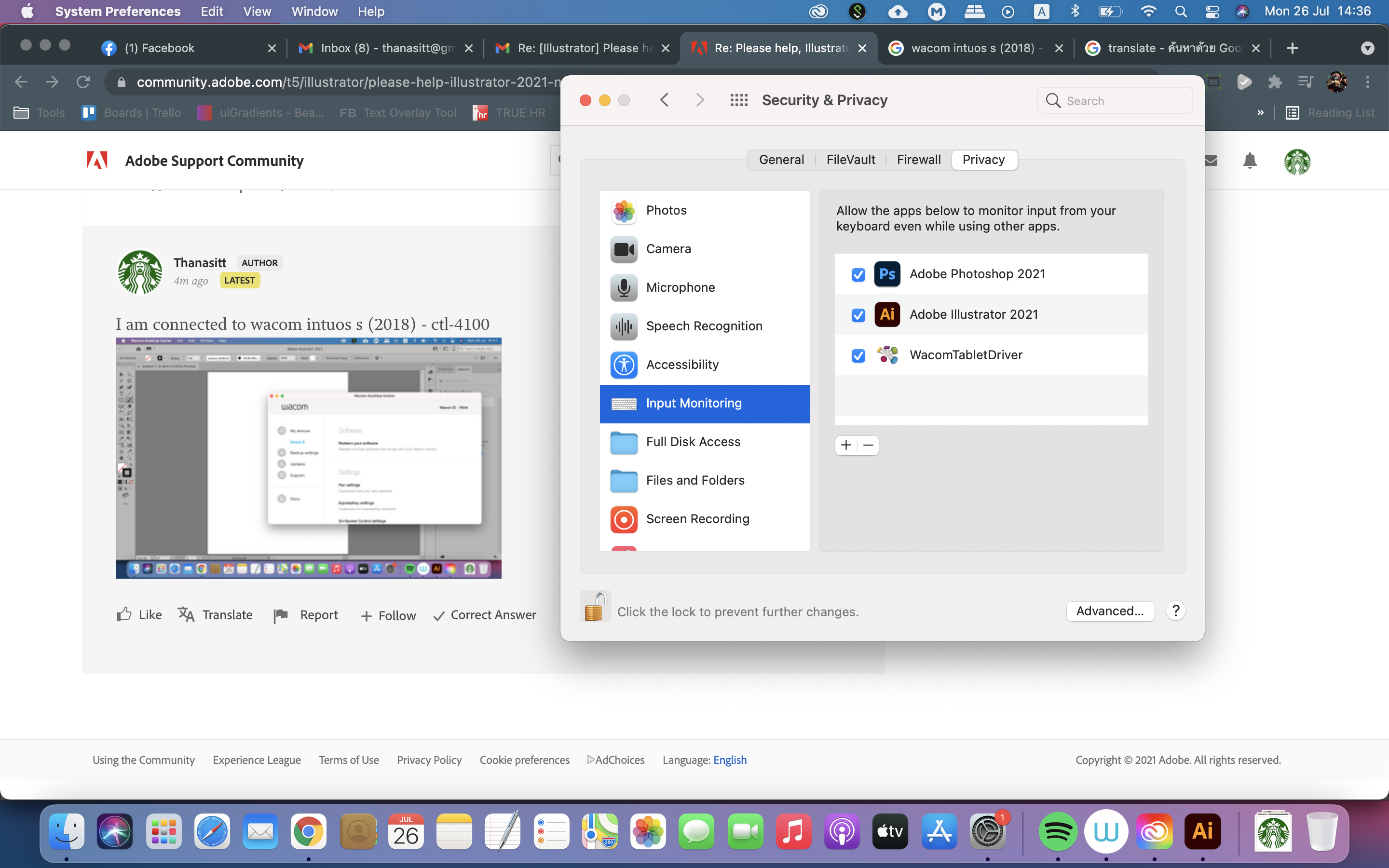Image resolution: width=1389 pixels, height=868 pixels.
Task: Click the Advanced button
Action: (x=1109, y=611)
